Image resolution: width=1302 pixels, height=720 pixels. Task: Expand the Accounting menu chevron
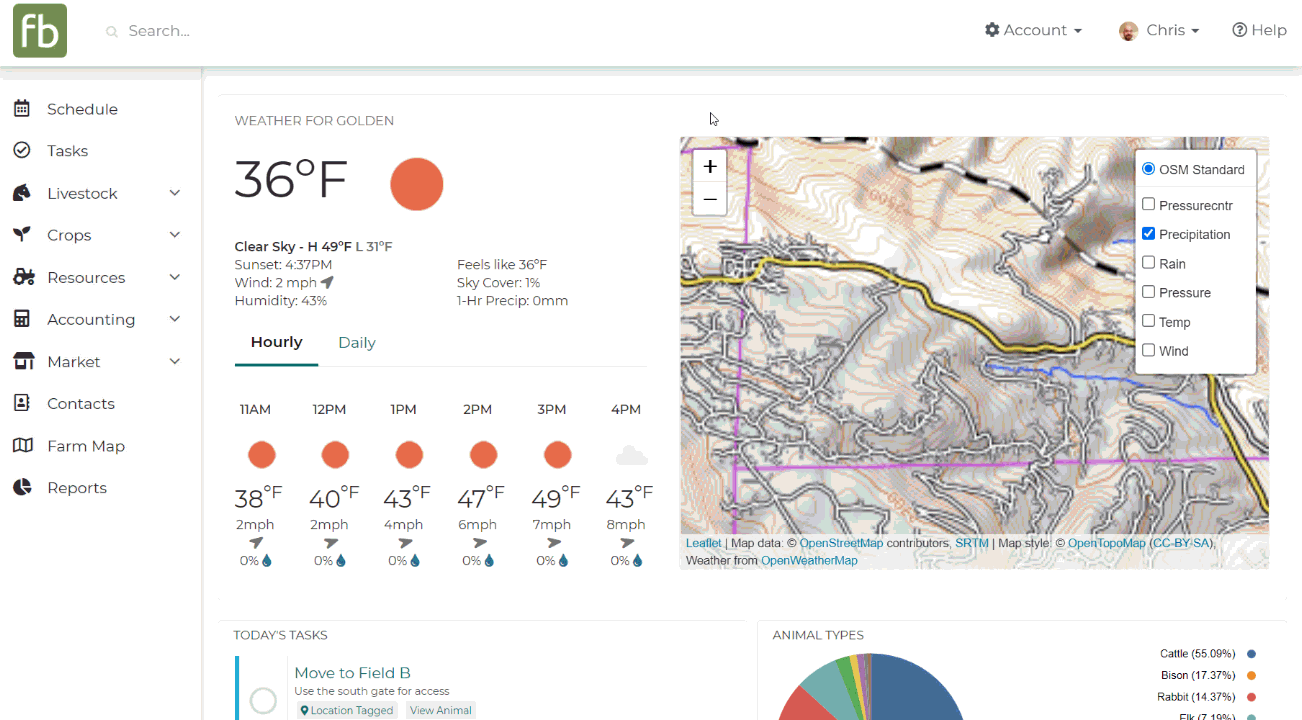[x=175, y=319]
